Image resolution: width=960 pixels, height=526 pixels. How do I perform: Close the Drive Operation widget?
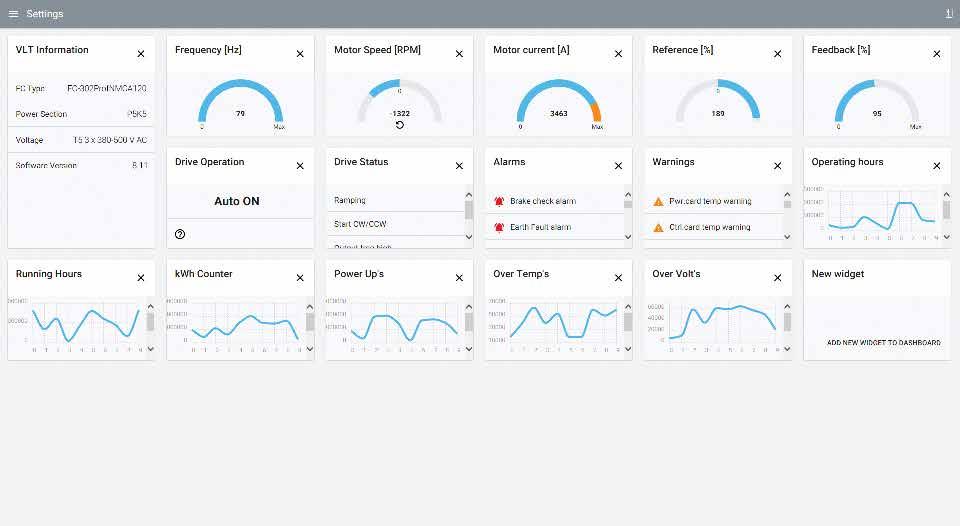(x=300, y=166)
